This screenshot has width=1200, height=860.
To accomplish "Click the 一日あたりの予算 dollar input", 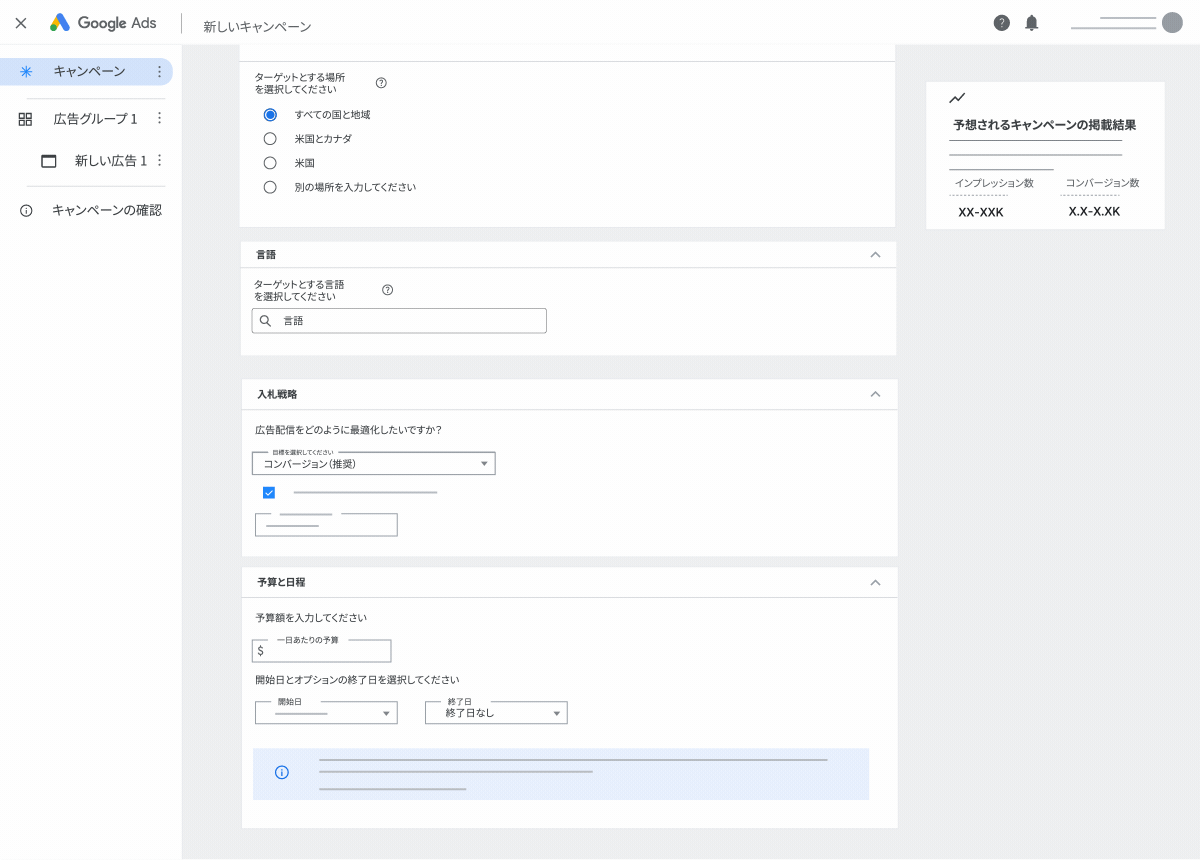I will pos(321,651).
